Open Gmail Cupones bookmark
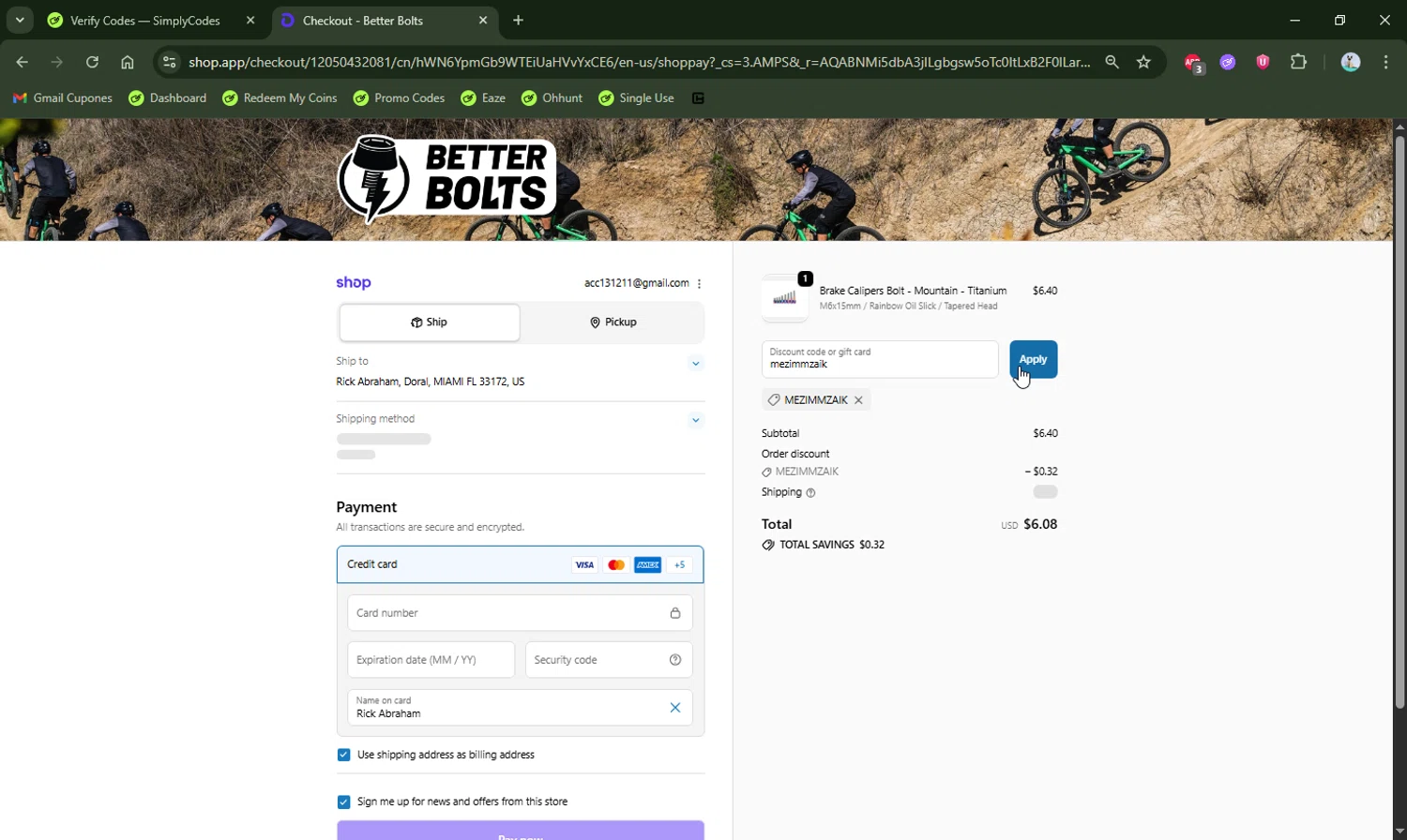The height and width of the screenshot is (840, 1407). (62, 98)
